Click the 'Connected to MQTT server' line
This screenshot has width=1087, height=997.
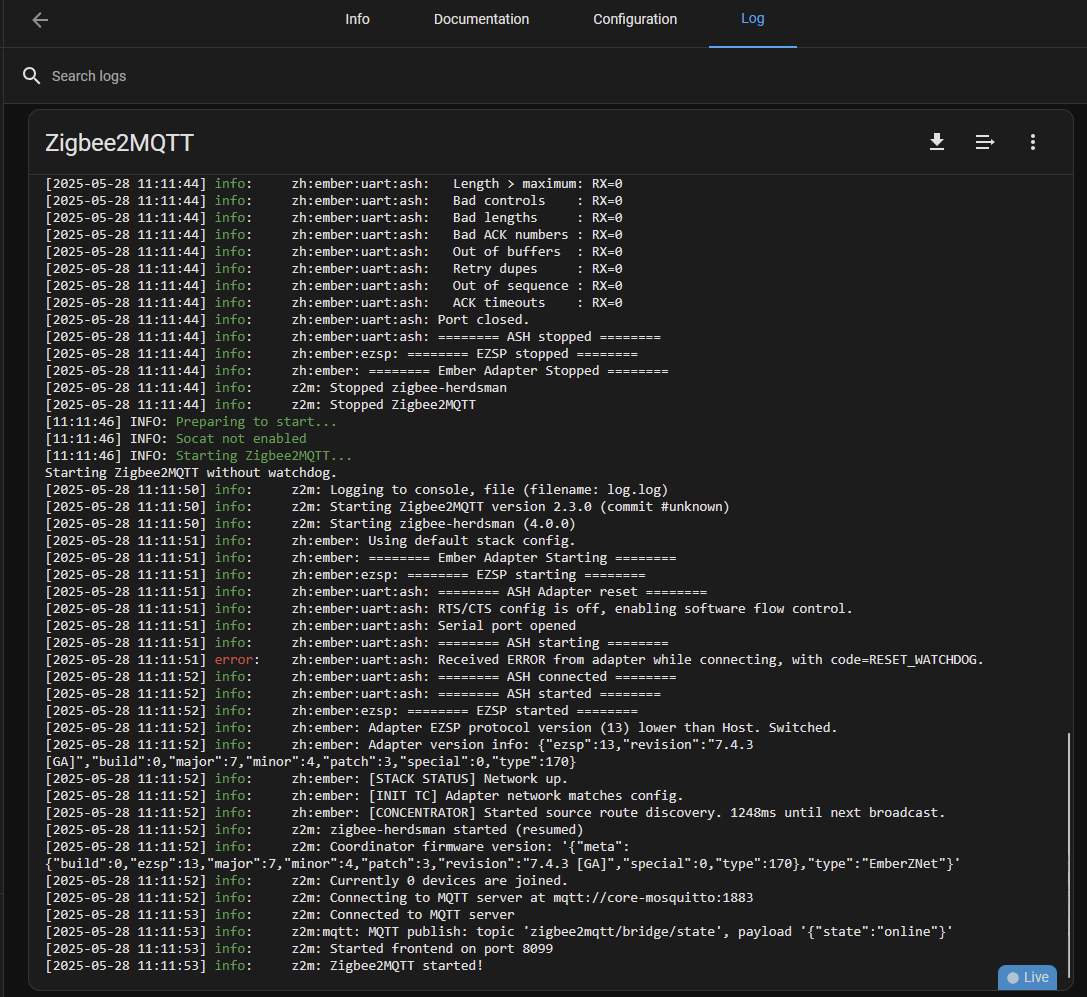point(279,914)
